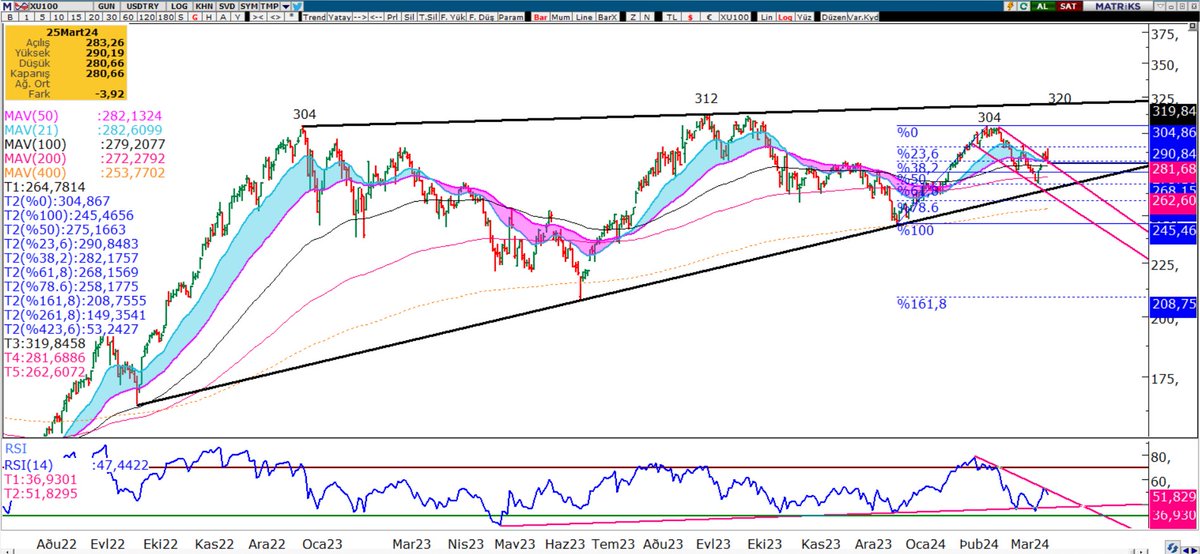The image size is (1200, 554).
Task: Switch chart type to BarX
Action: [x=609, y=17]
